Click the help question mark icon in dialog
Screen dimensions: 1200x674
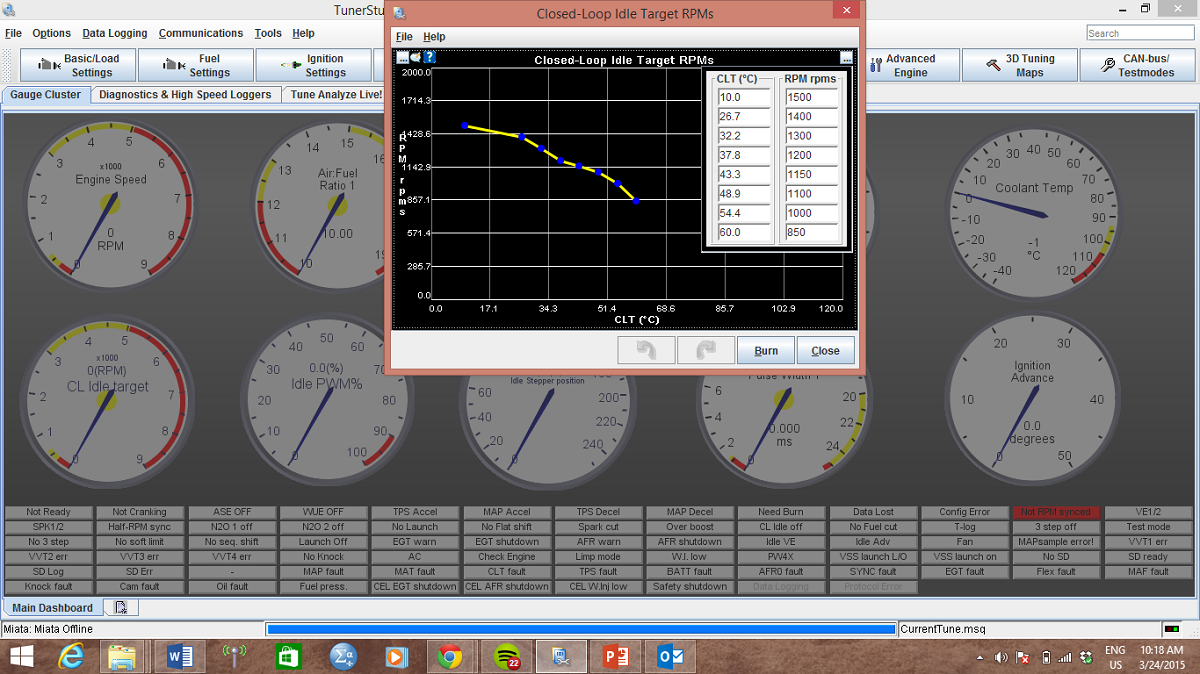tap(429, 58)
